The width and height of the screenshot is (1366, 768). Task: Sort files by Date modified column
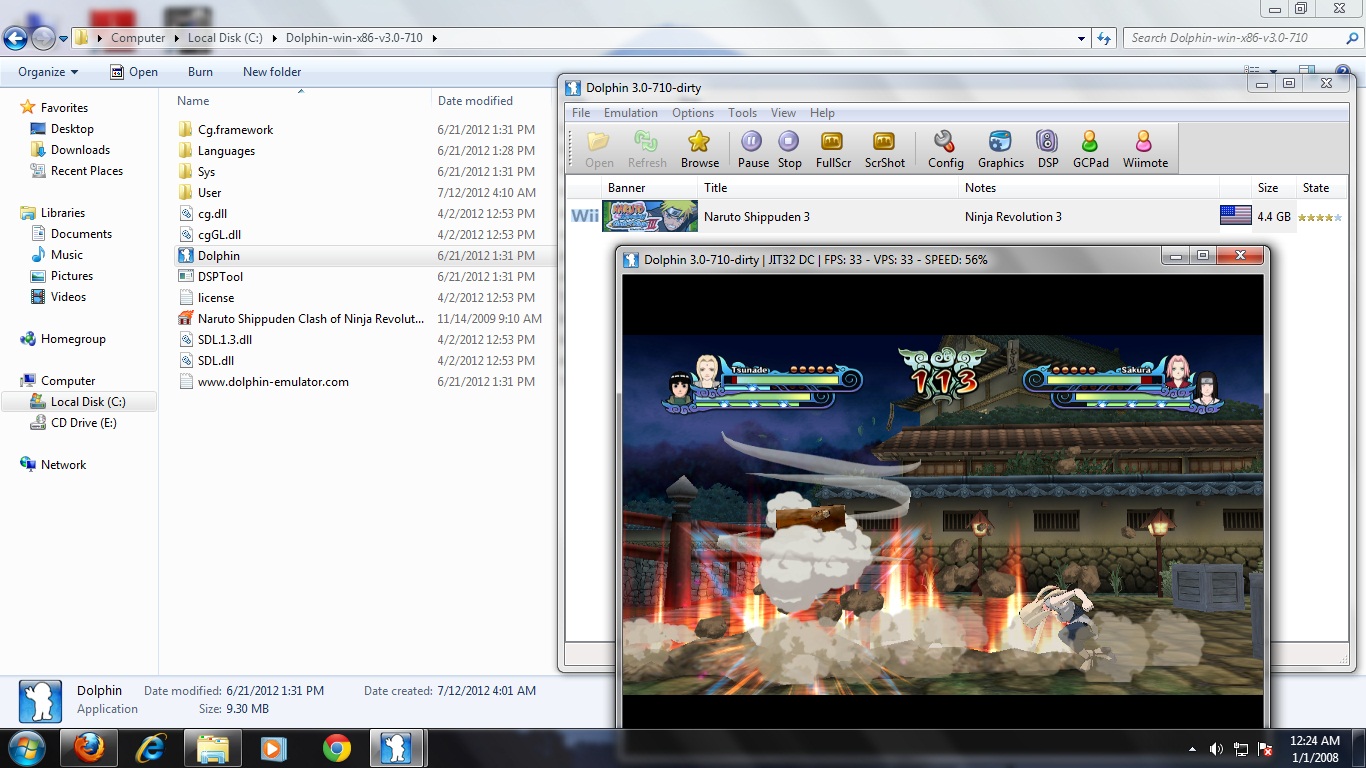point(475,101)
